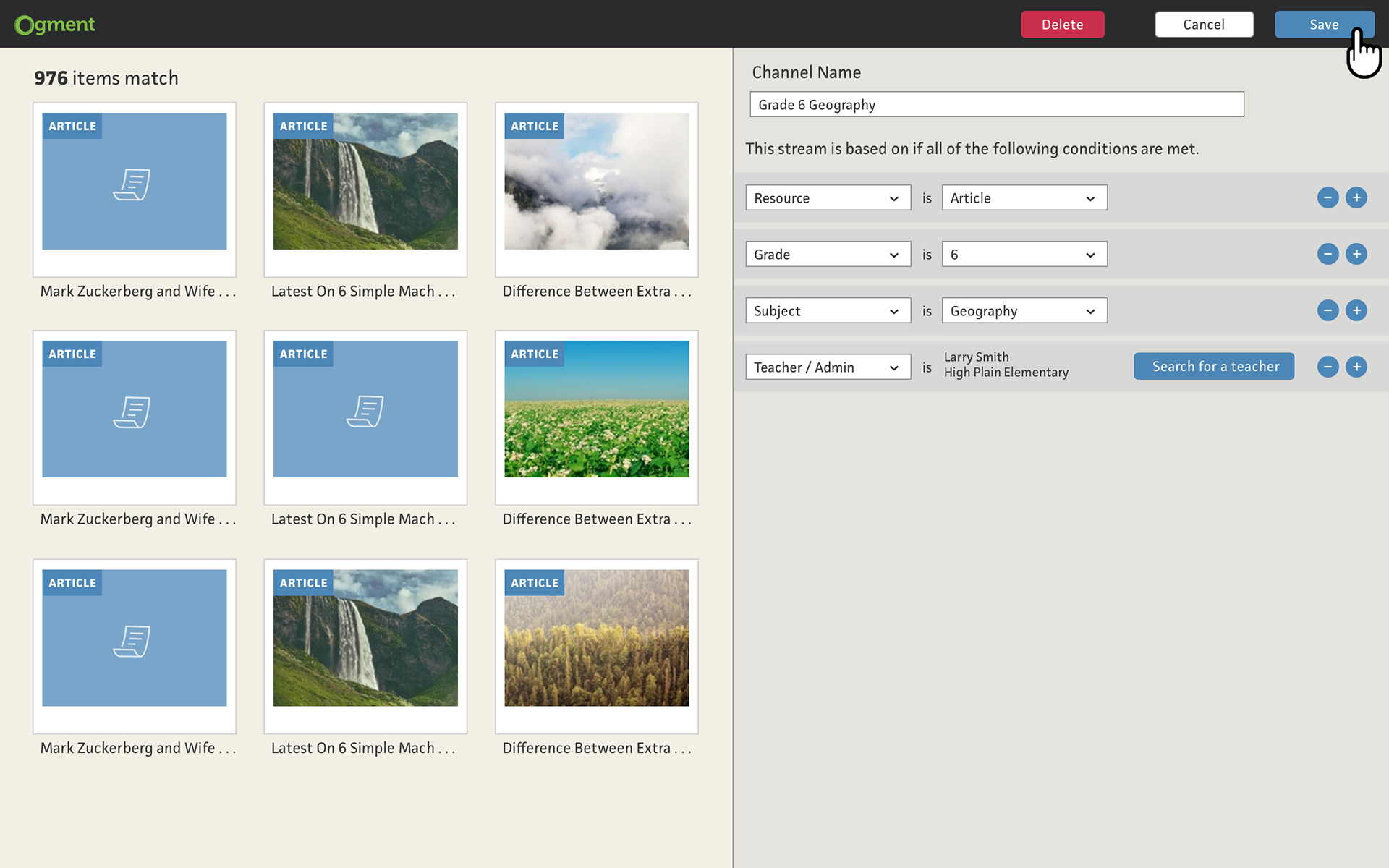Click second-row title 'Latest On 6 Simple Mach . . .'
The height and width of the screenshot is (868, 1389).
pos(363,519)
